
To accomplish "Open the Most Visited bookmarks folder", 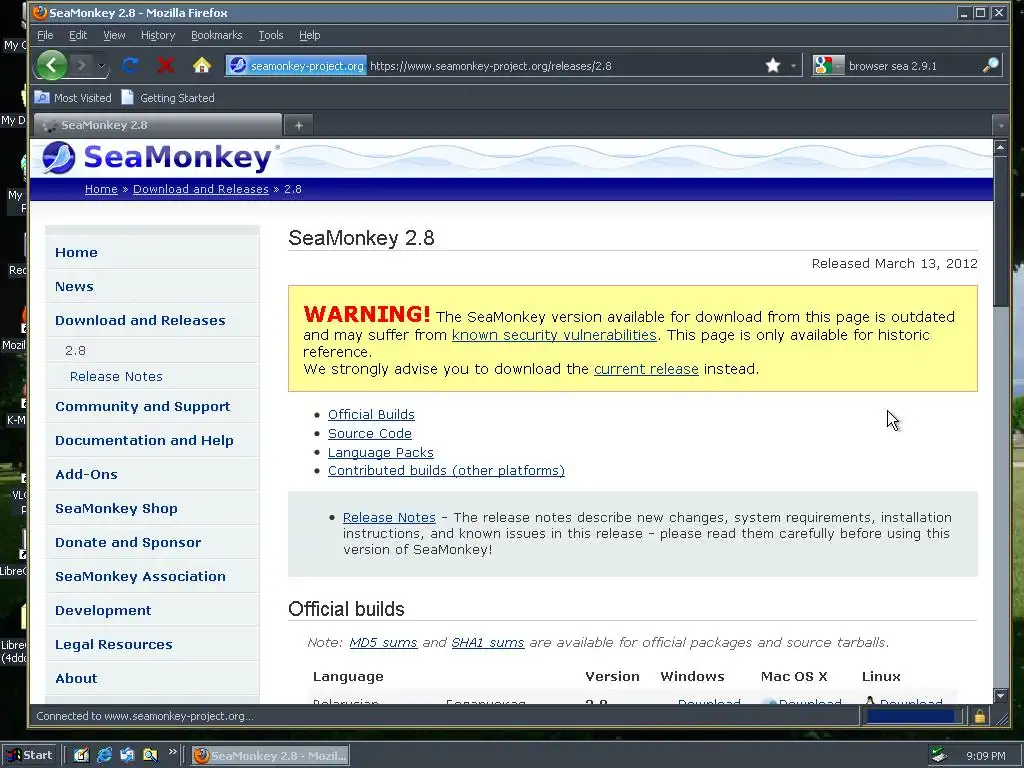I will click(x=73, y=98).
